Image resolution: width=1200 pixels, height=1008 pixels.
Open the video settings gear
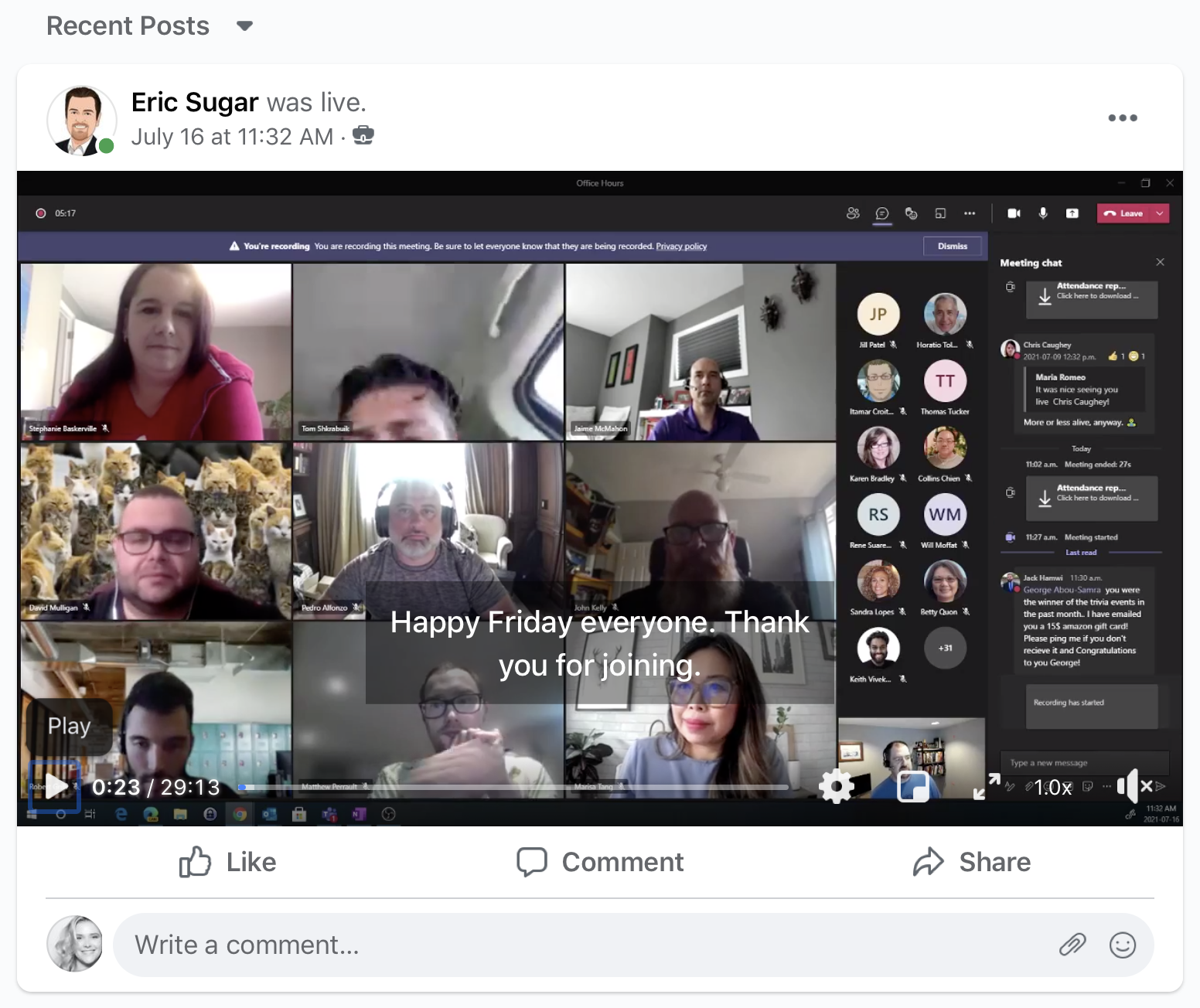pyautogui.click(x=837, y=786)
